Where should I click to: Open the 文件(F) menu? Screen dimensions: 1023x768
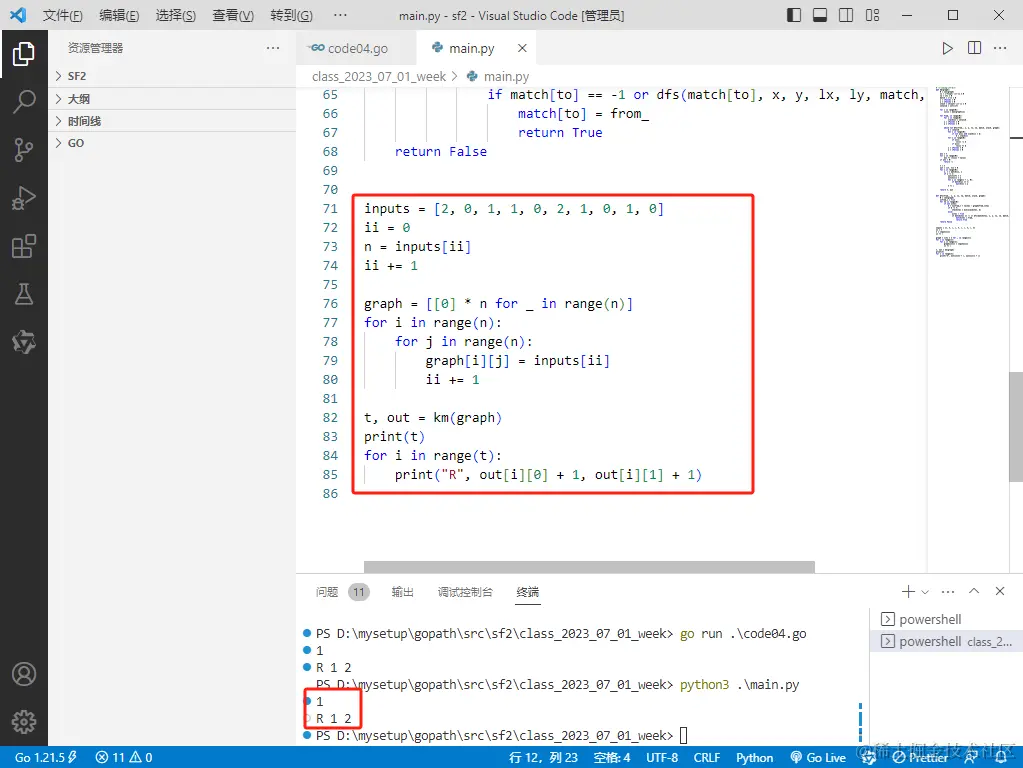coord(63,15)
